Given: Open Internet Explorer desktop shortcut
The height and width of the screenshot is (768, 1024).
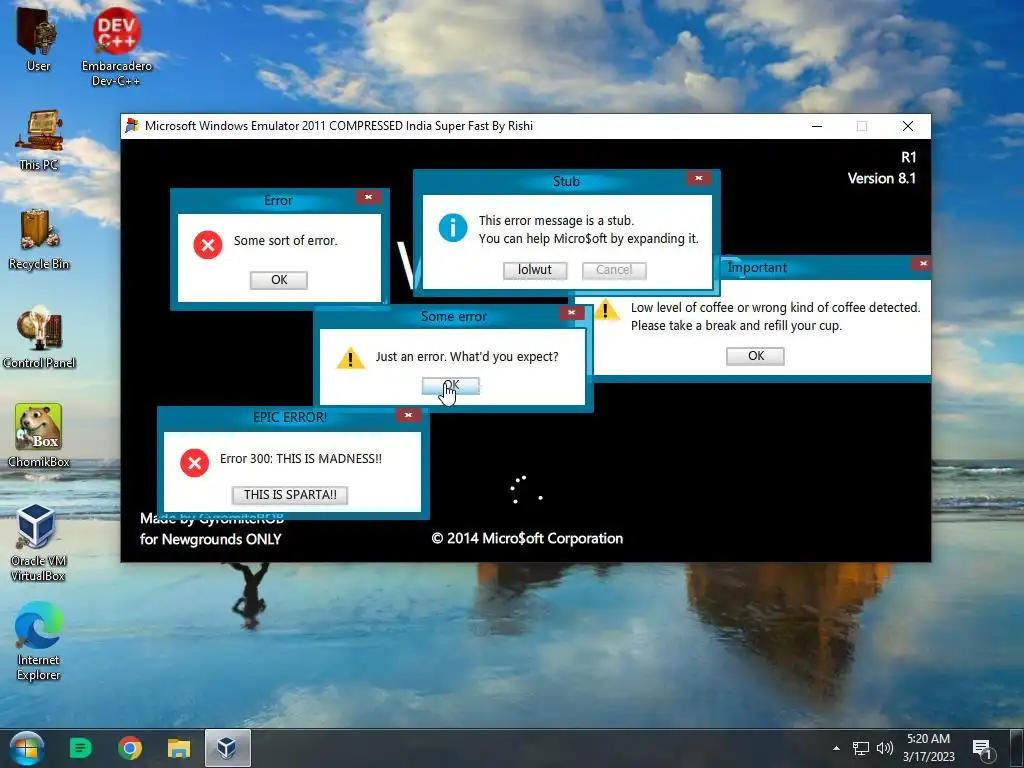Looking at the screenshot, I should [x=38, y=641].
